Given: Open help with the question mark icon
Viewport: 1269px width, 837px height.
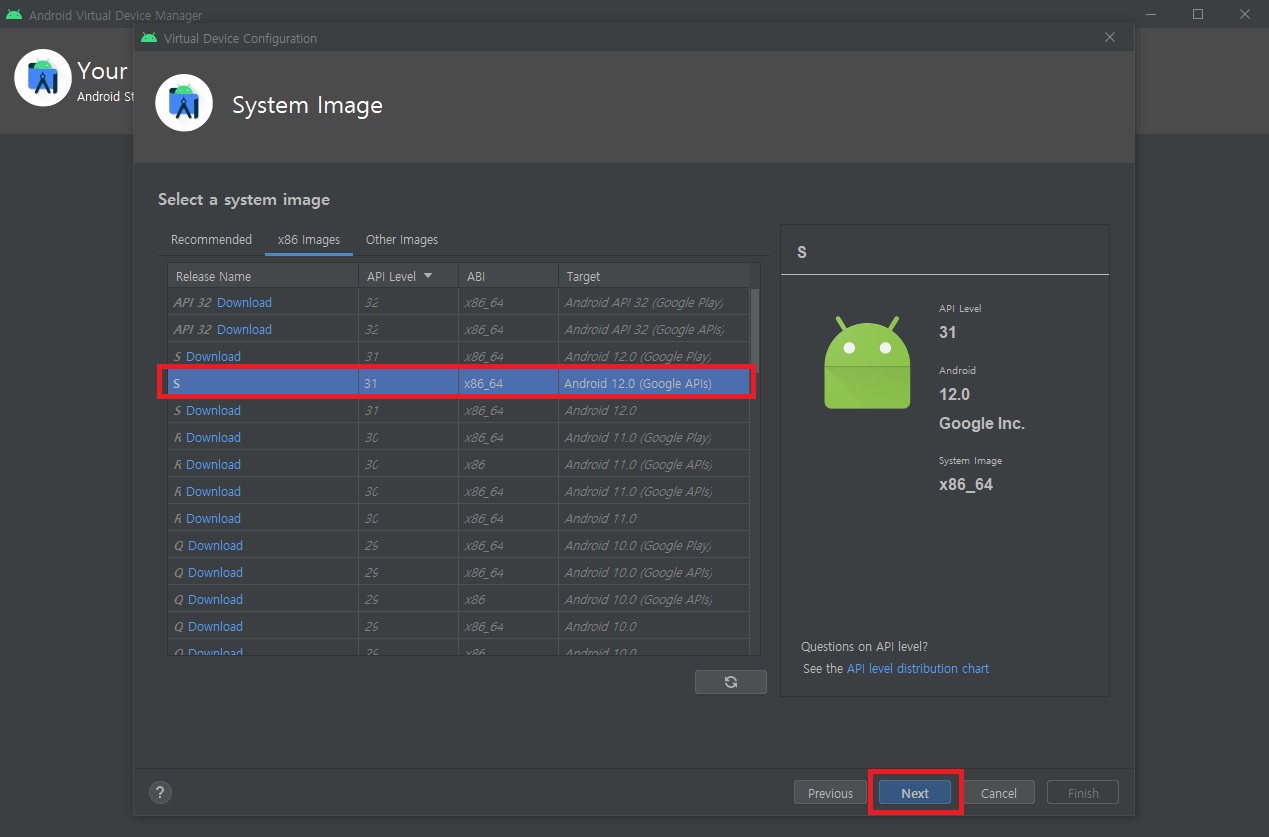Looking at the screenshot, I should pos(160,793).
